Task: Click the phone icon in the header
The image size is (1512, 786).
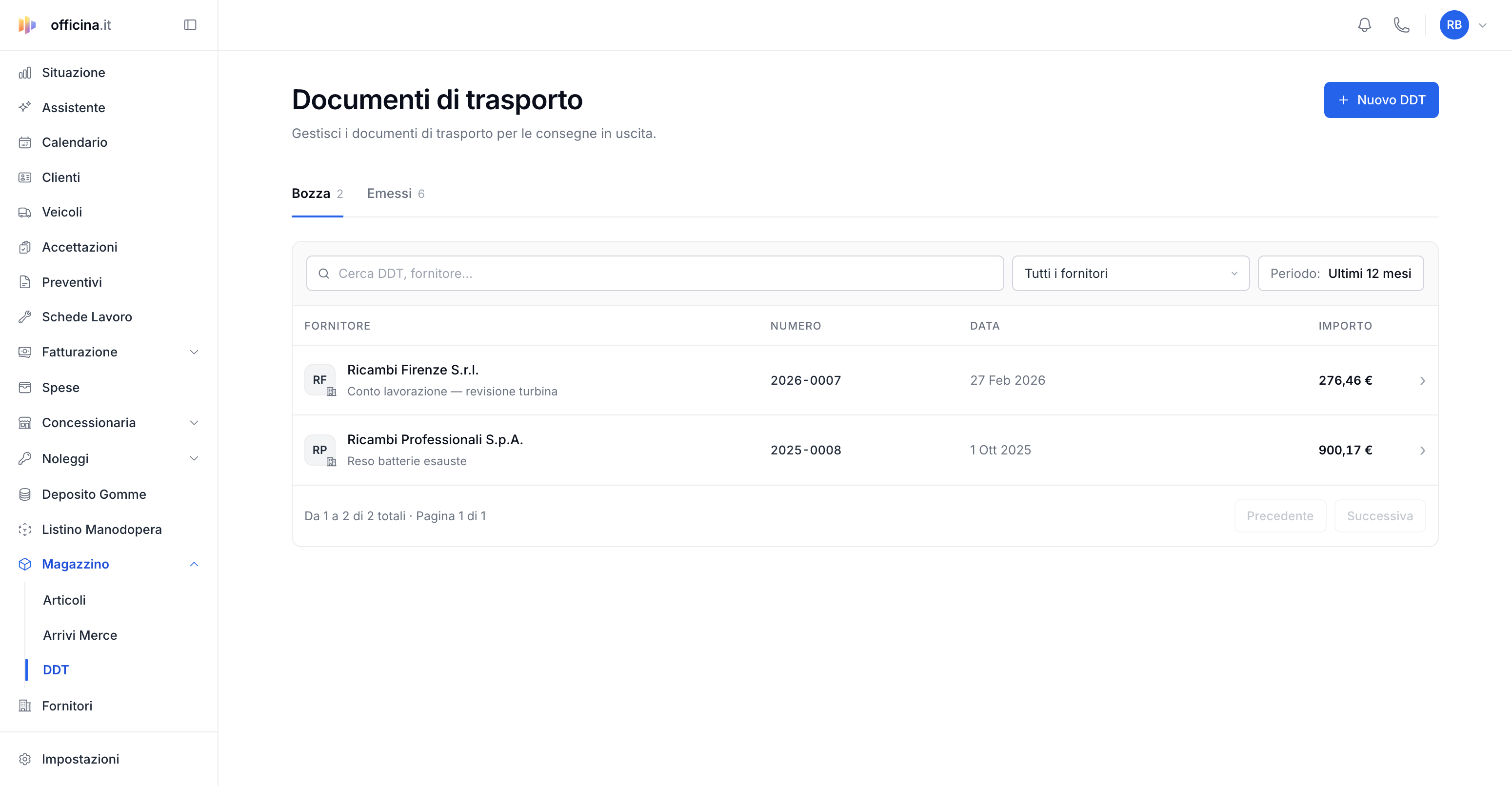Action: (x=1401, y=25)
